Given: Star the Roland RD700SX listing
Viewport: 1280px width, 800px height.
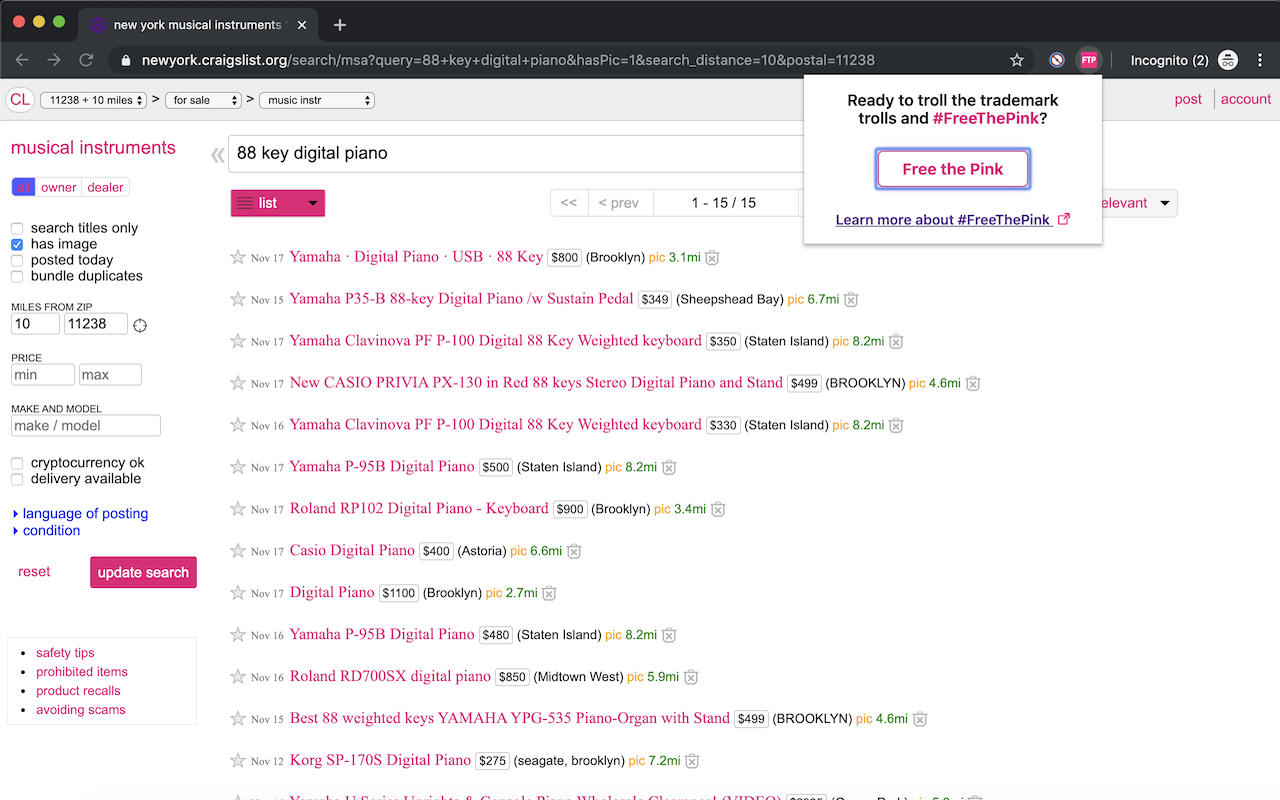Looking at the screenshot, I should 238,677.
